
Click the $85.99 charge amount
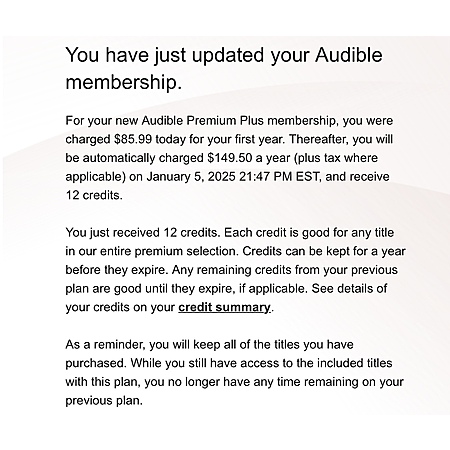coord(133,139)
